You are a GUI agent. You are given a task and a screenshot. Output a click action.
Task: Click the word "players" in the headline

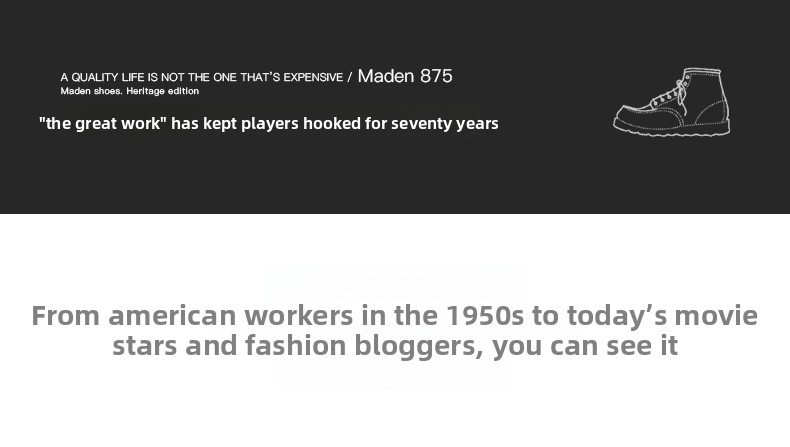pyautogui.click(x=269, y=124)
